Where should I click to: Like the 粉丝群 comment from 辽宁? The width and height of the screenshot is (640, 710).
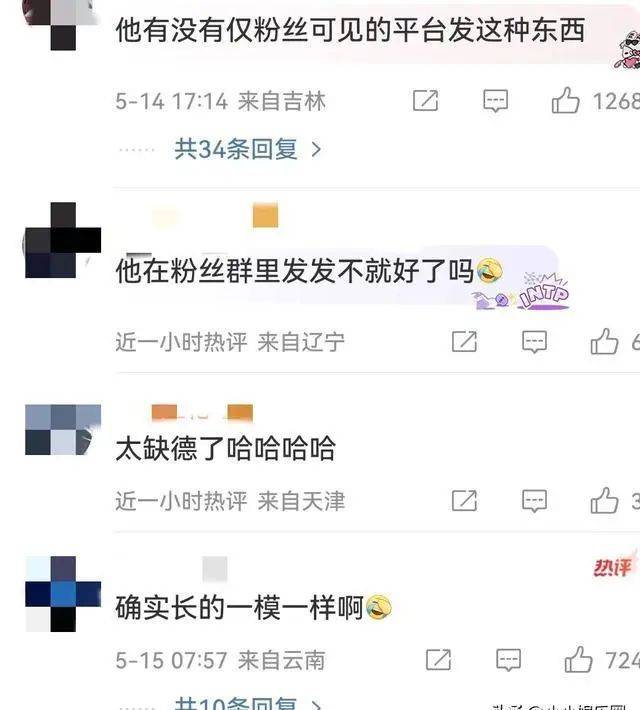click(604, 341)
